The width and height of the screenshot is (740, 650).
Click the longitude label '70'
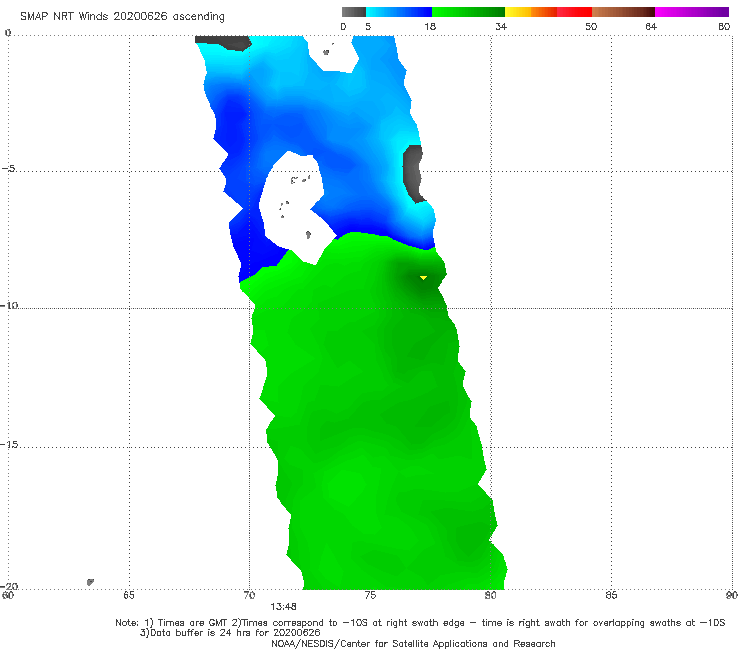click(x=249, y=595)
